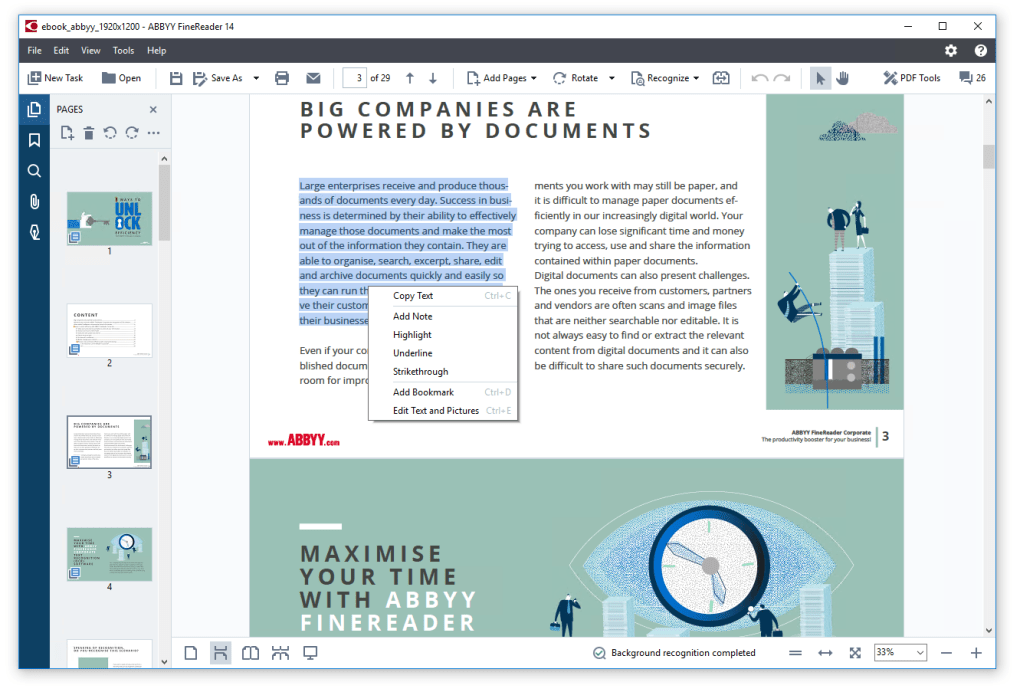The width and height of the screenshot is (1020, 692).
Task: Open help with the question mark icon
Action: point(981,50)
